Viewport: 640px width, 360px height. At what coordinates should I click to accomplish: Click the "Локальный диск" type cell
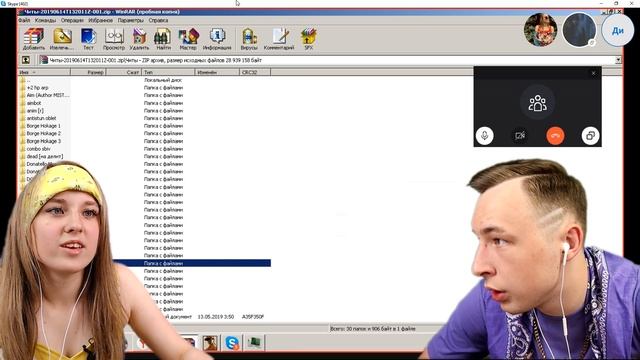(x=163, y=80)
